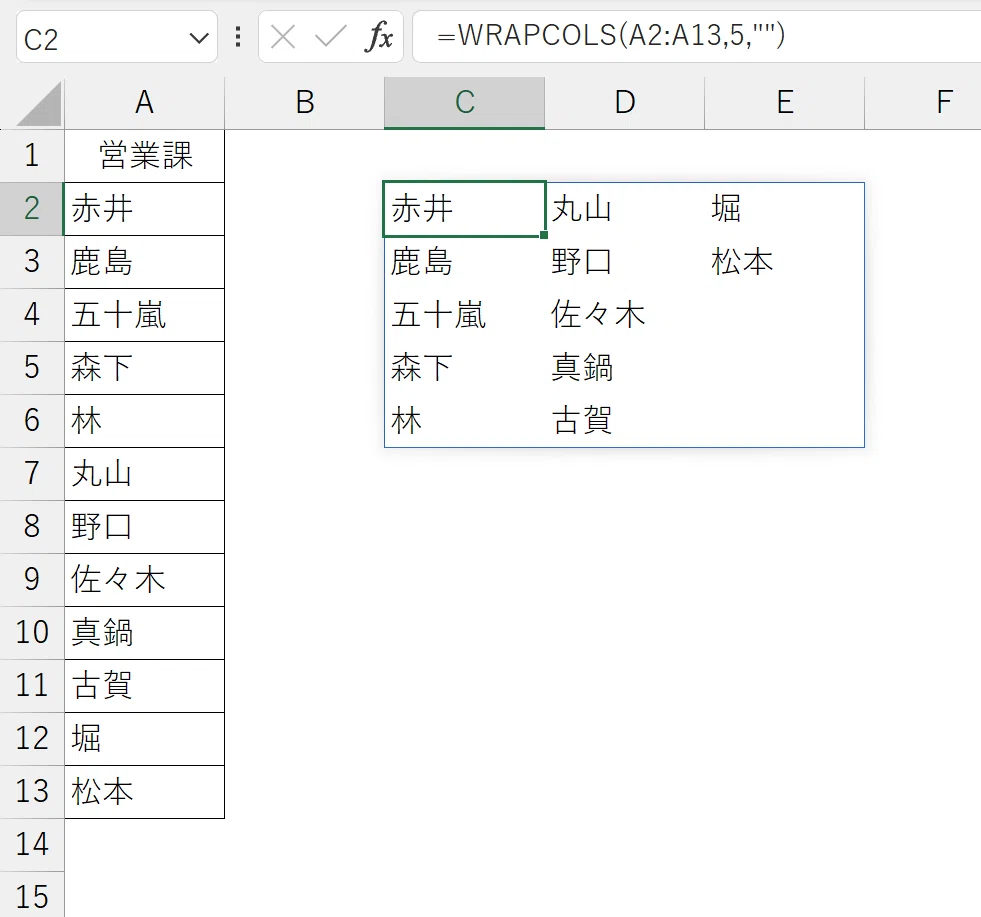Click cell A11 containing 古賀

coord(145,686)
